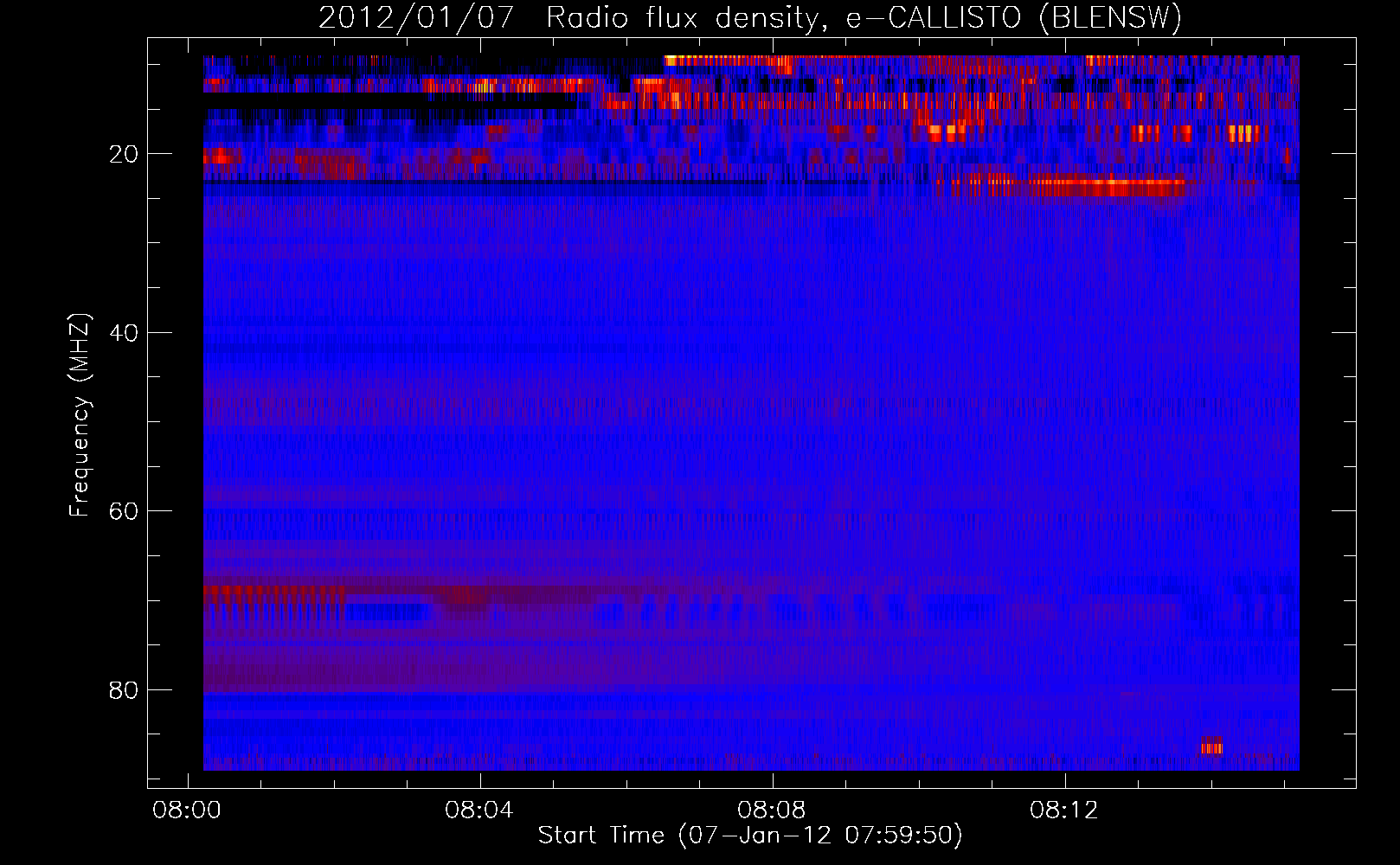Click the '08:04' time tick label
This screenshot has width=1400, height=865.
479,811
